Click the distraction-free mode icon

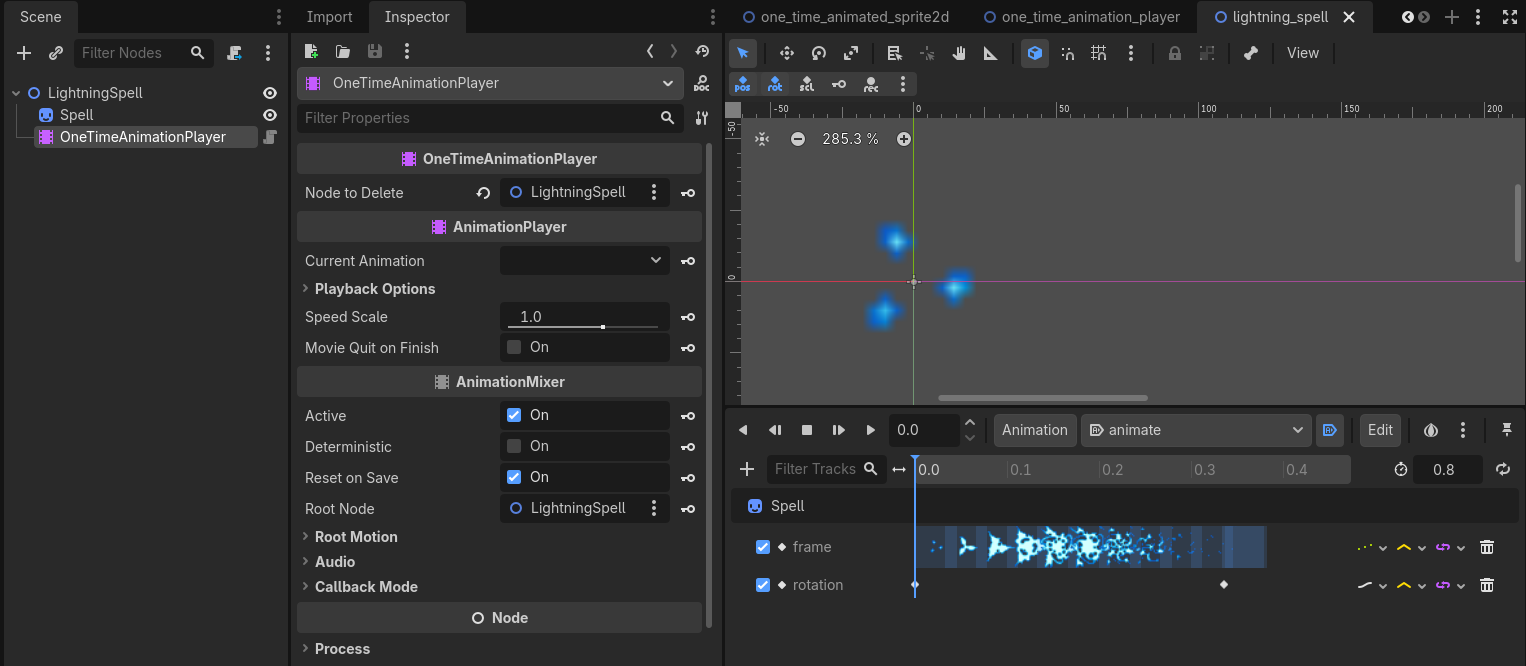click(x=1509, y=17)
